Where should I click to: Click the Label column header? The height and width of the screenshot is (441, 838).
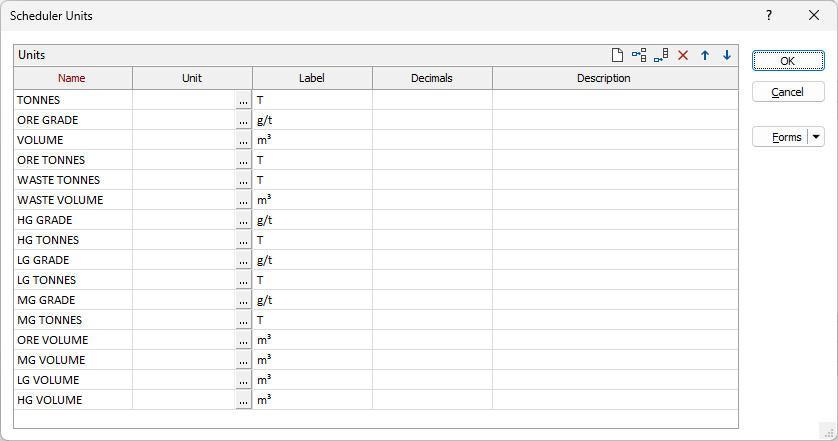click(312, 78)
